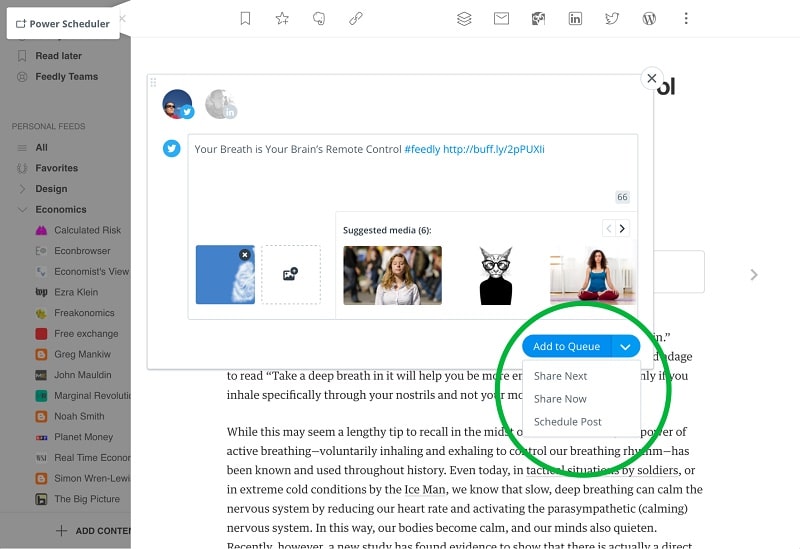This screenshot has height=549, width=800.
Task: Open the Greg Mankiw feed
Action: [x=82, y=354]
